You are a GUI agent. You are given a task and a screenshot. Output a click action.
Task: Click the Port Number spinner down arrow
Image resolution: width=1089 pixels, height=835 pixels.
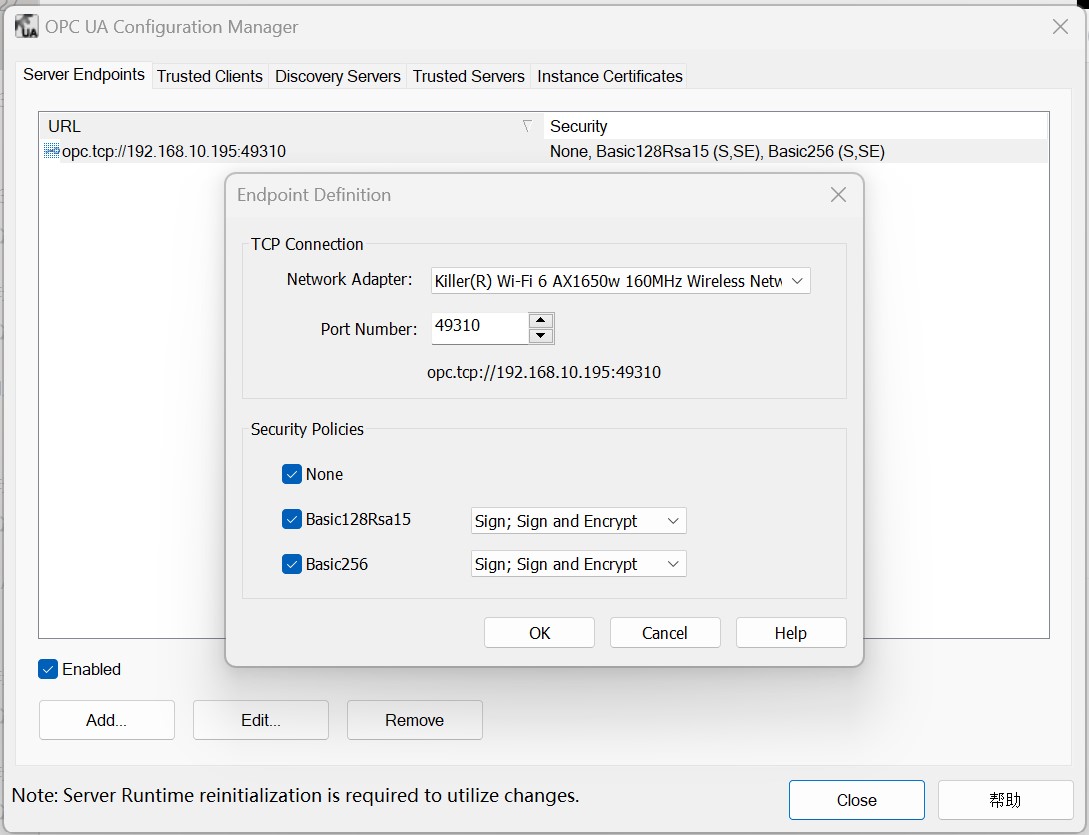point(540,335)
